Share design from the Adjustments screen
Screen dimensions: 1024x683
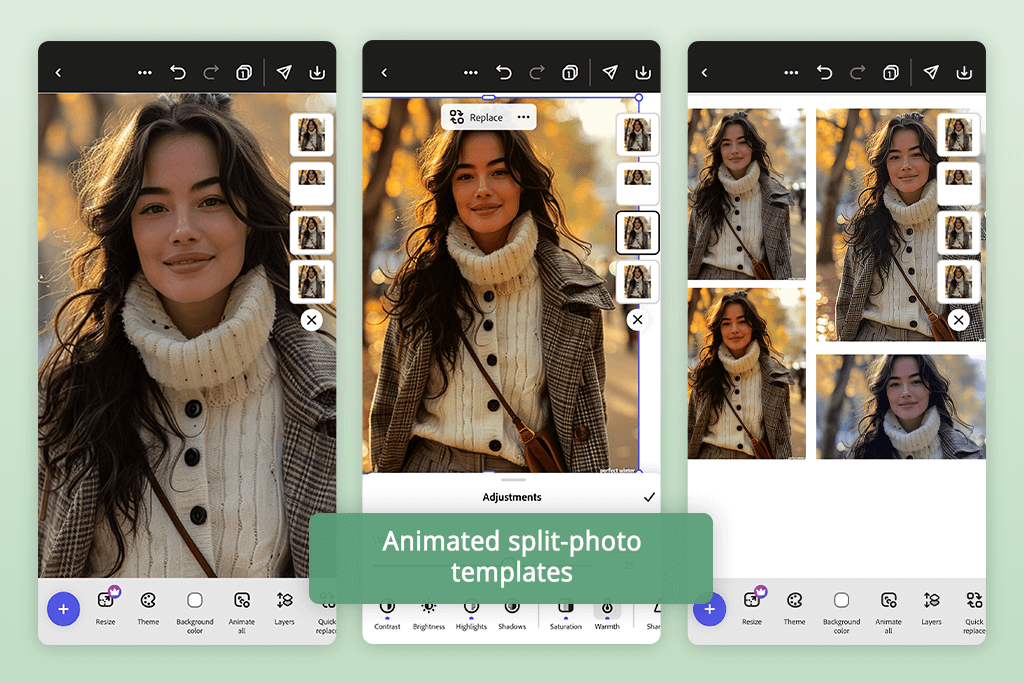(x=610, y=72)
